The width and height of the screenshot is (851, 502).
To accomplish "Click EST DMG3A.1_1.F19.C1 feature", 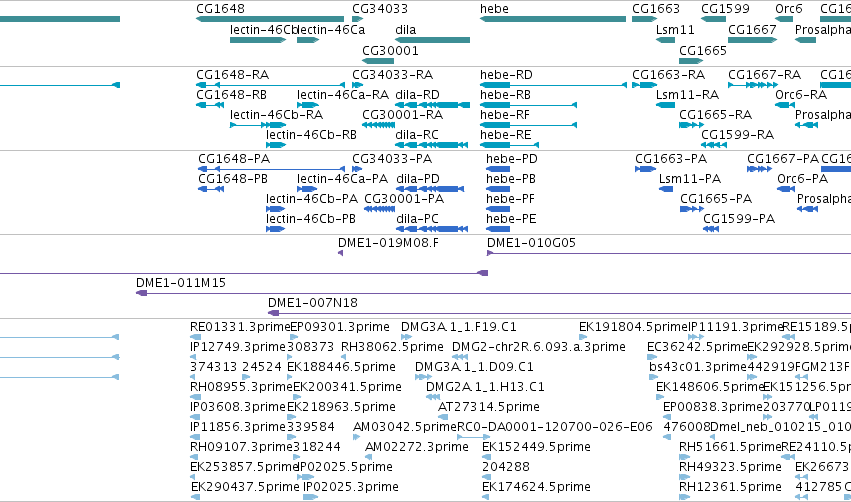I will (x=407, y=337).
